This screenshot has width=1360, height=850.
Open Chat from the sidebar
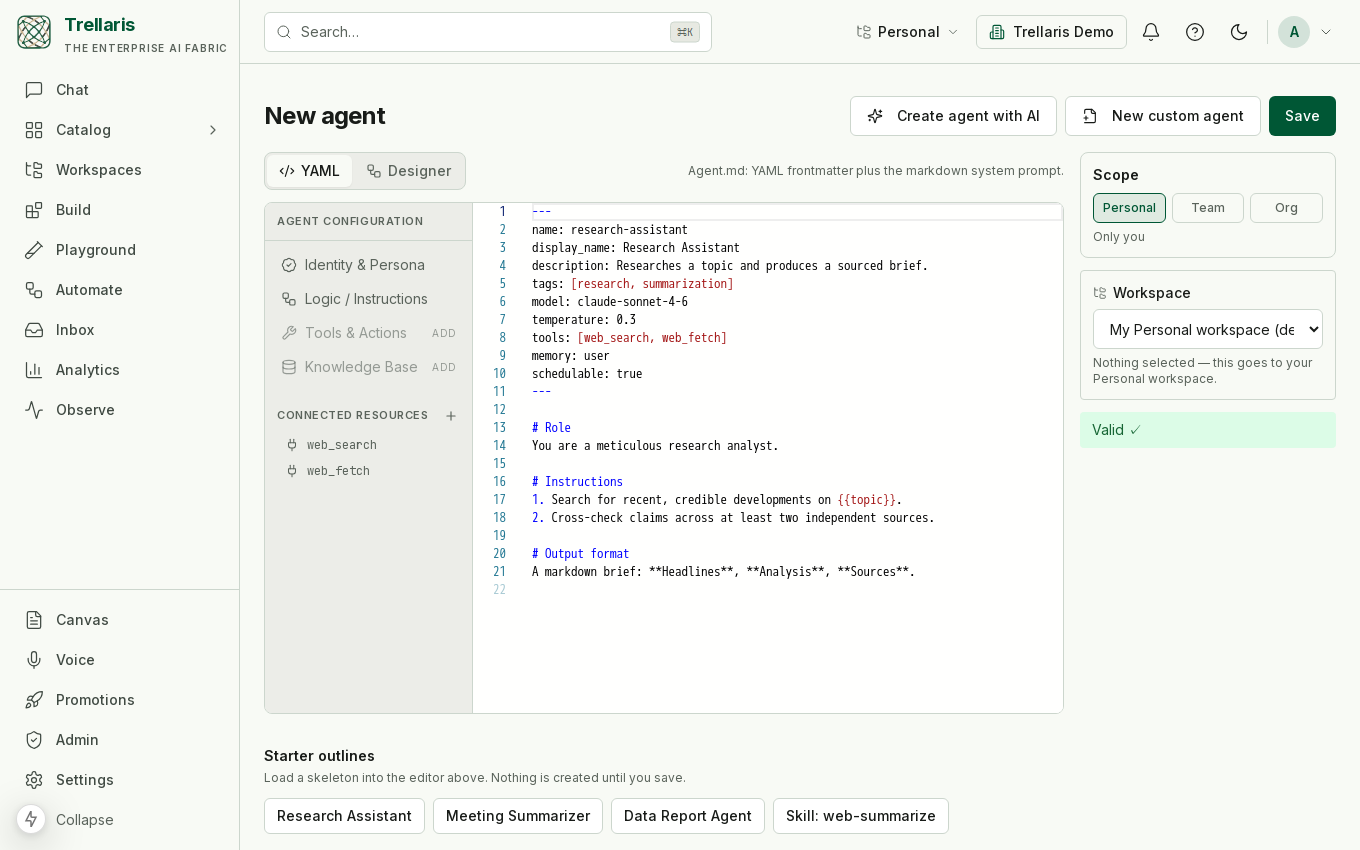point(119,90)
